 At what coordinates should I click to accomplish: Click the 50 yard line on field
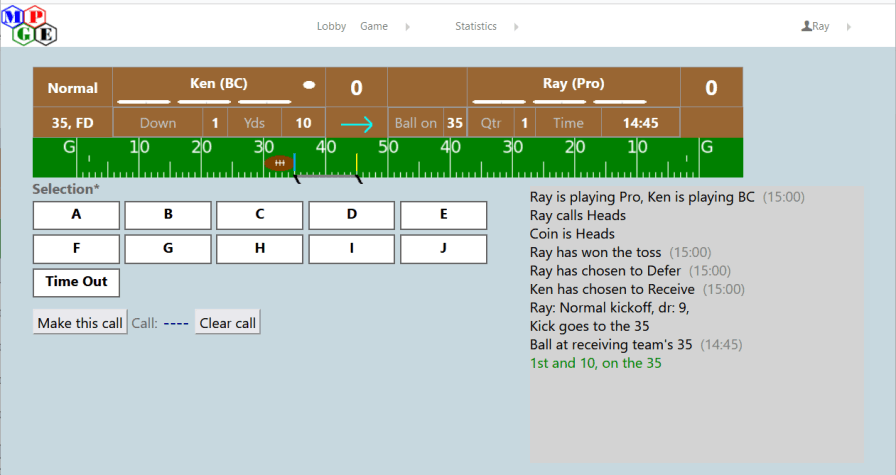[x=388, y=147]
